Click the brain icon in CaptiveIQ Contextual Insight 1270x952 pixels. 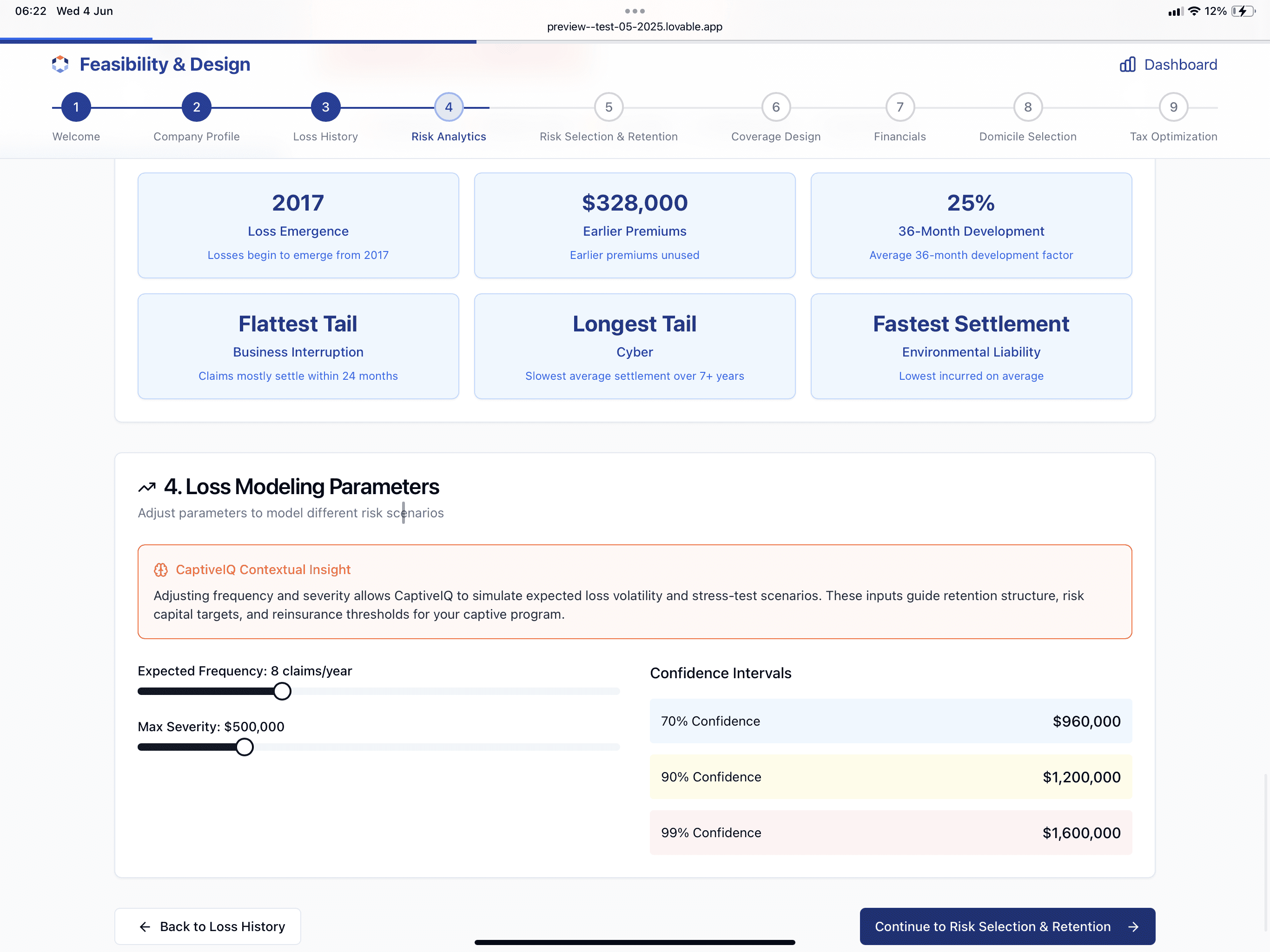click(x=161, y=569)
